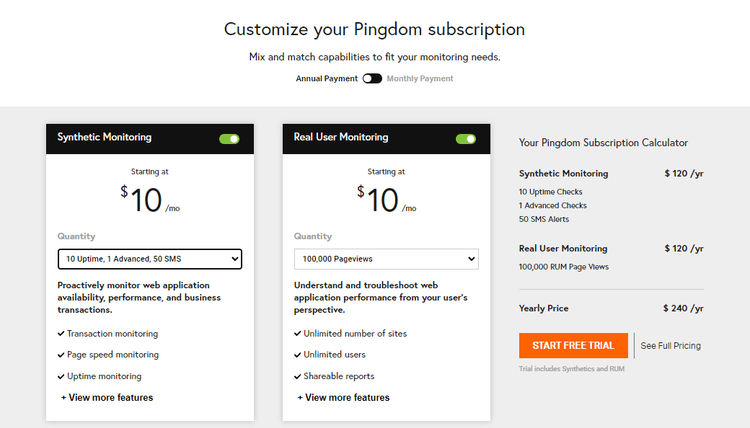
Task: Open the Synthetic Monitoring quantity dropdown
Action: coord(150,259)
